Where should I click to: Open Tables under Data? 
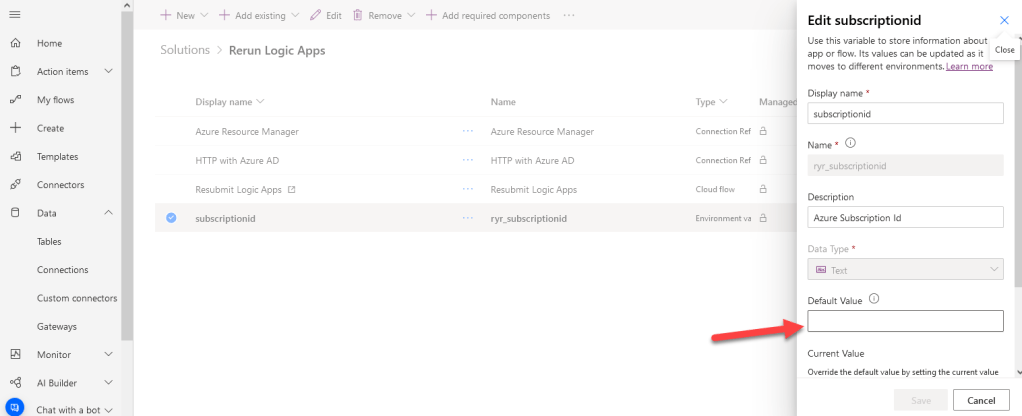click(x=49, y=241)
